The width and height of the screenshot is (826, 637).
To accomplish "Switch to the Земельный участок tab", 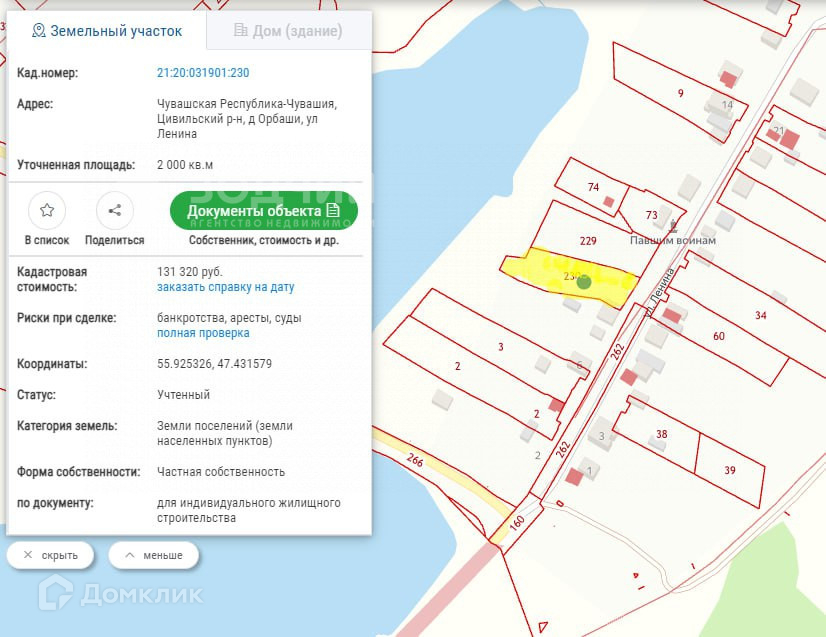I will point(106,31).
